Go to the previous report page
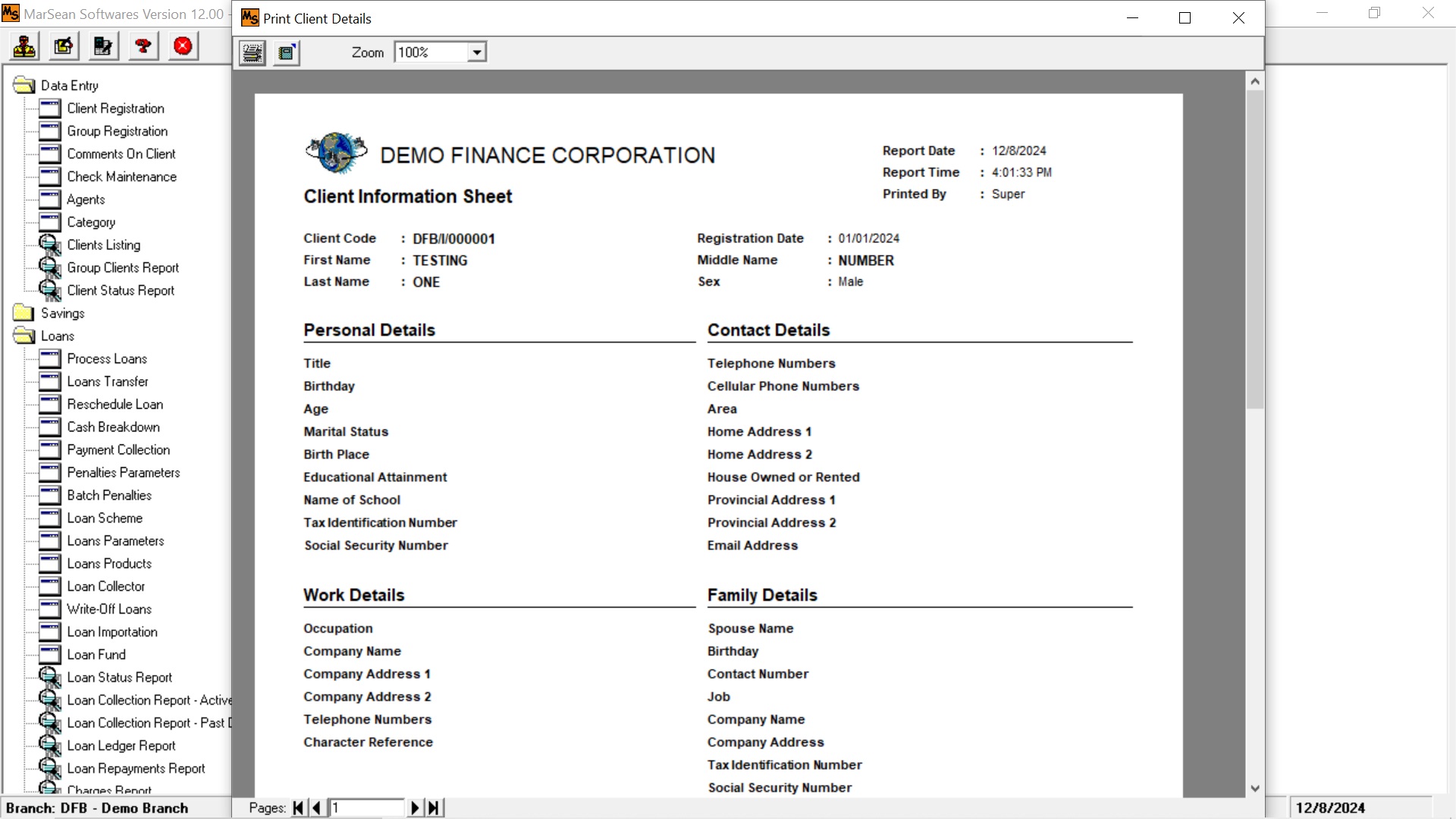The height and width of the screenshot is (819, 1456). pyautogui.click(x=317, y=808)
